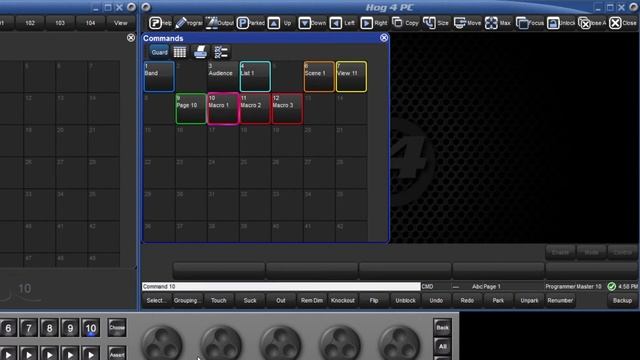Screen dimensions: 640x360
Task: Click Abc Page 1 status text
Action: click(x=486, y=287)
